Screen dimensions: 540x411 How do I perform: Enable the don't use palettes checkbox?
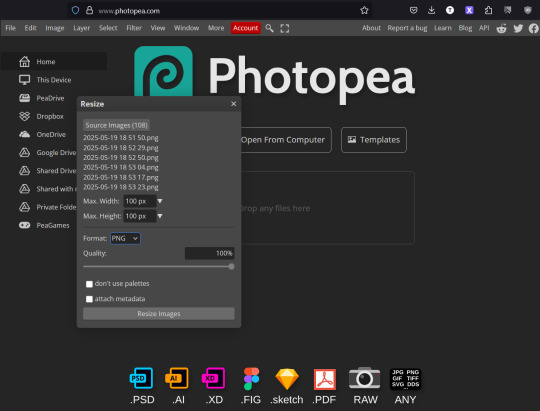[x=89, y=284]
